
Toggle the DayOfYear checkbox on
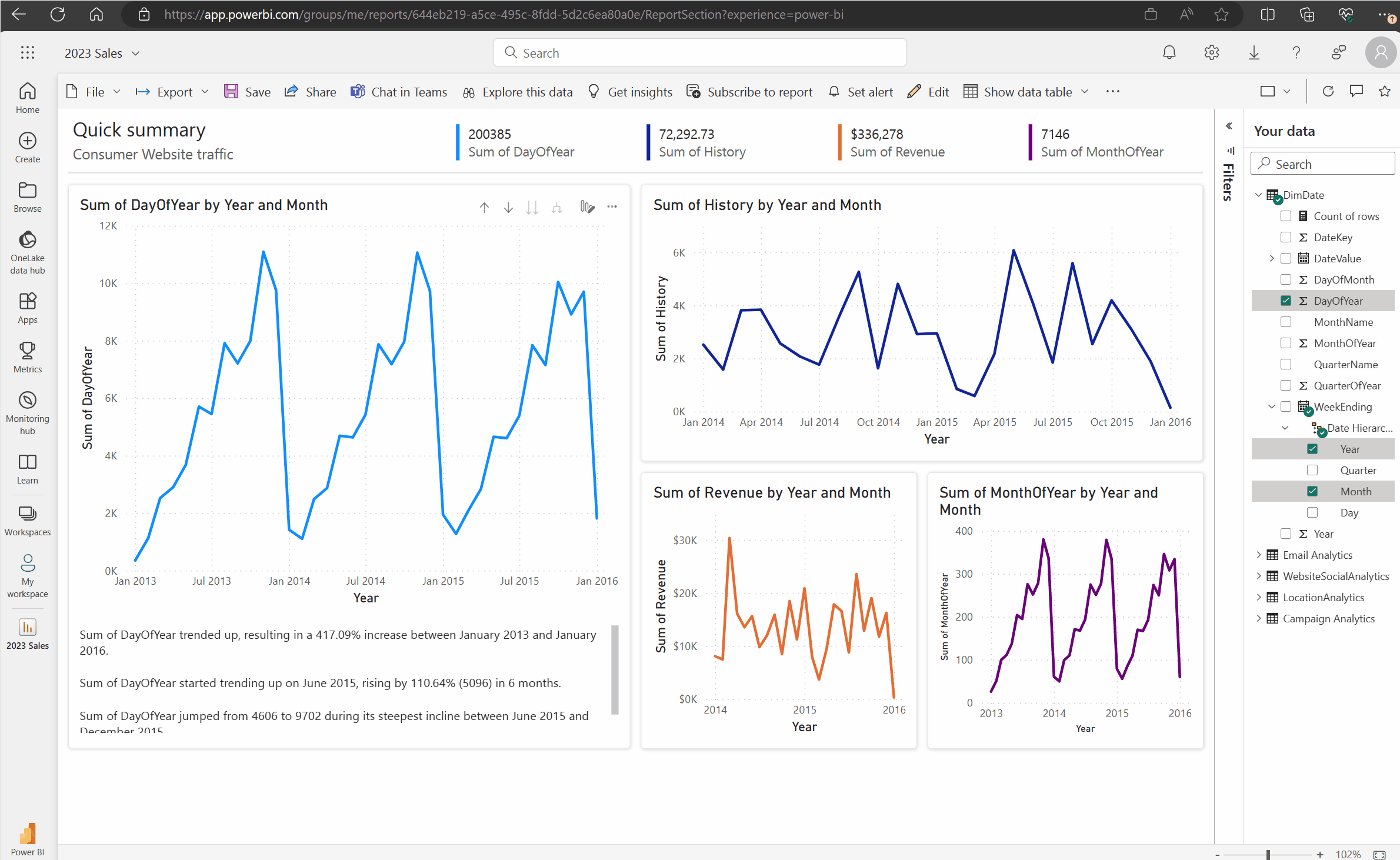point(1284,300)
